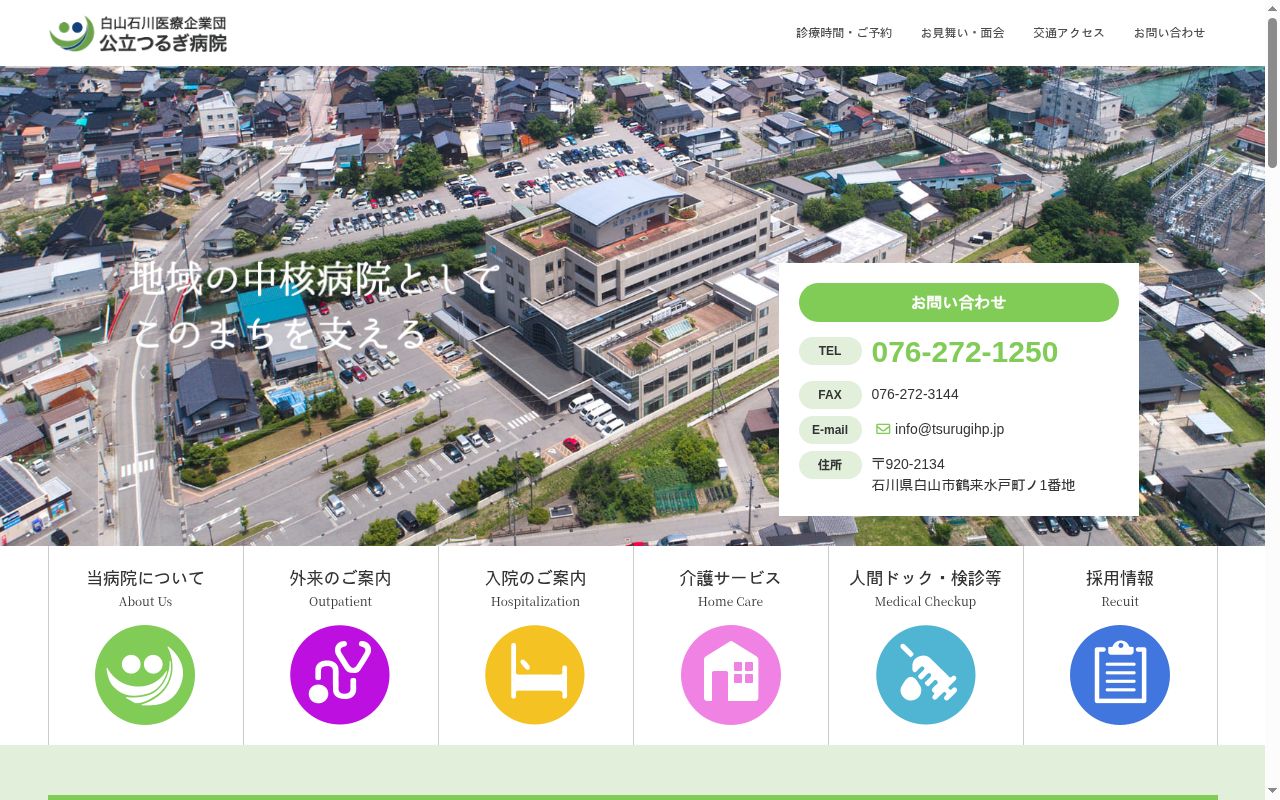Click the Hospitalization English subtitle
1280x800 pixels.
(x=535, y=602)
